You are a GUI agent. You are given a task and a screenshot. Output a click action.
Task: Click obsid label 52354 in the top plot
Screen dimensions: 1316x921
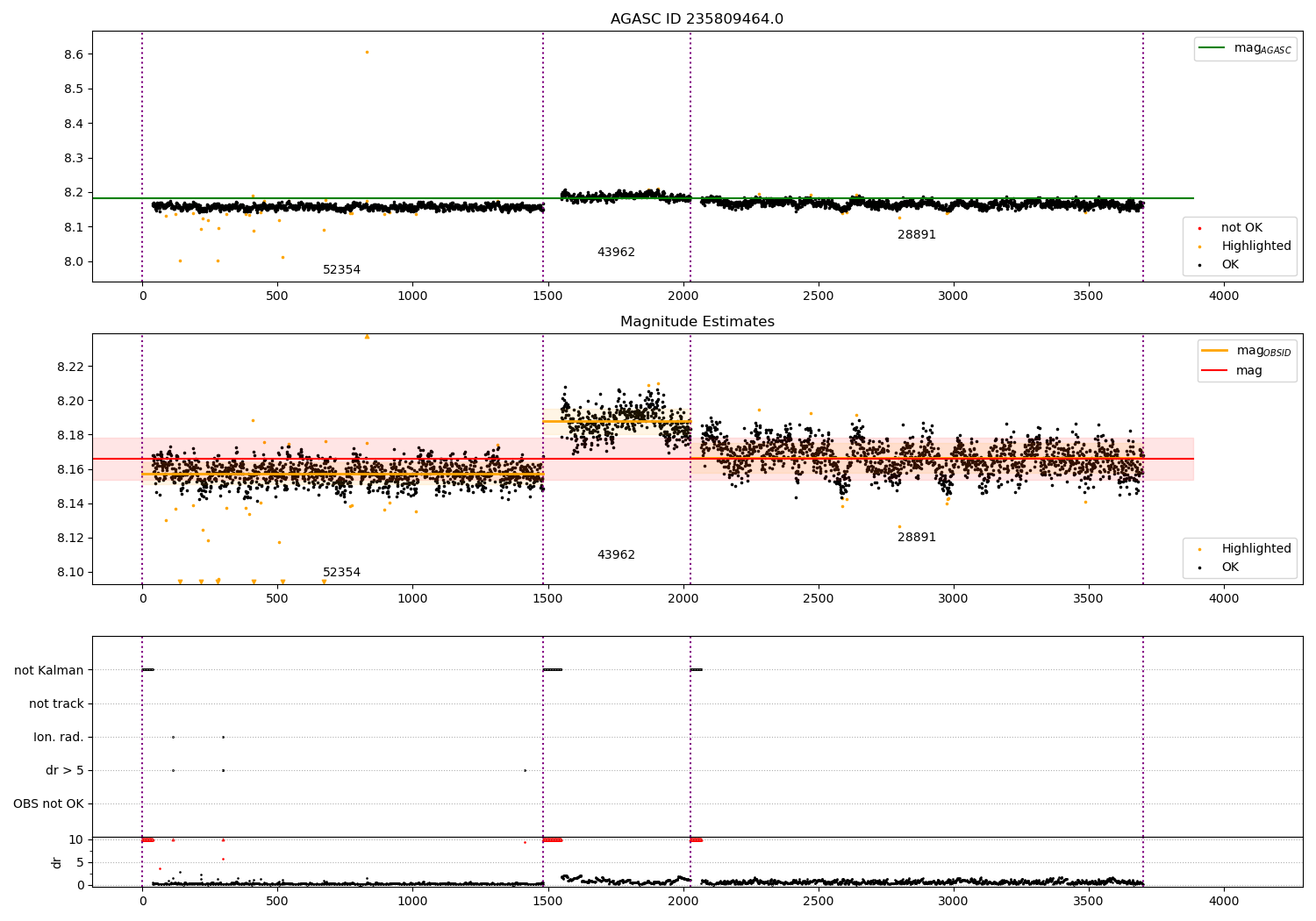[341, 270]
